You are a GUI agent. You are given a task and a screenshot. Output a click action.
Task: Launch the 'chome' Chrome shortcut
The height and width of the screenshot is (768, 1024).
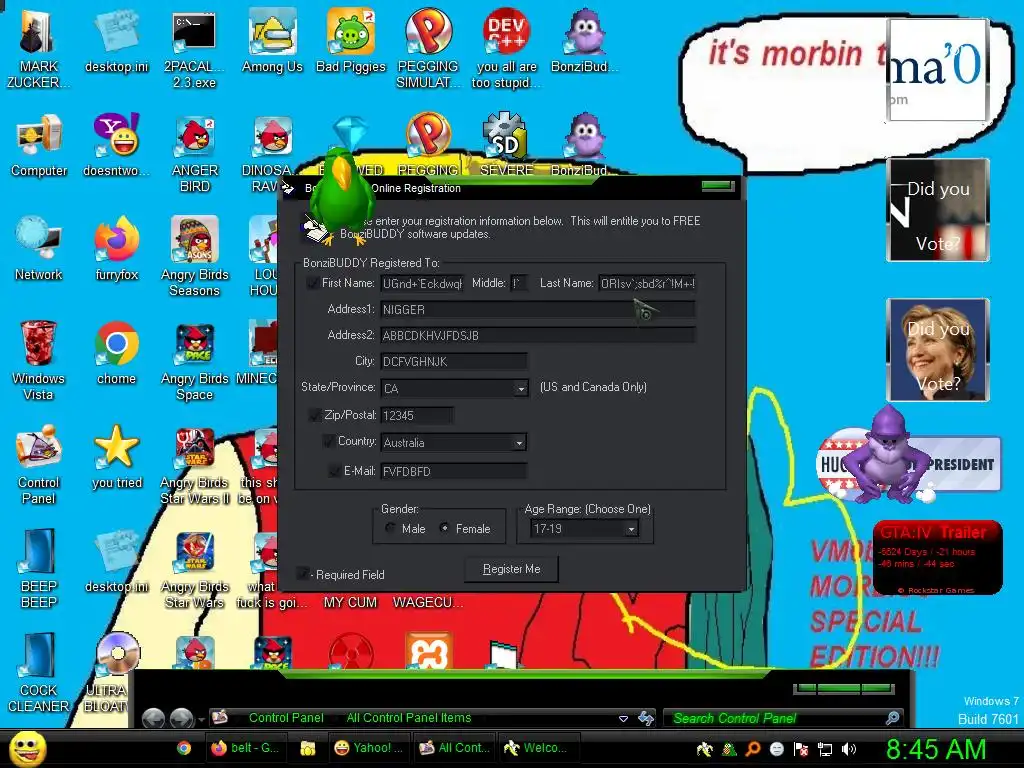coord(116,353)
